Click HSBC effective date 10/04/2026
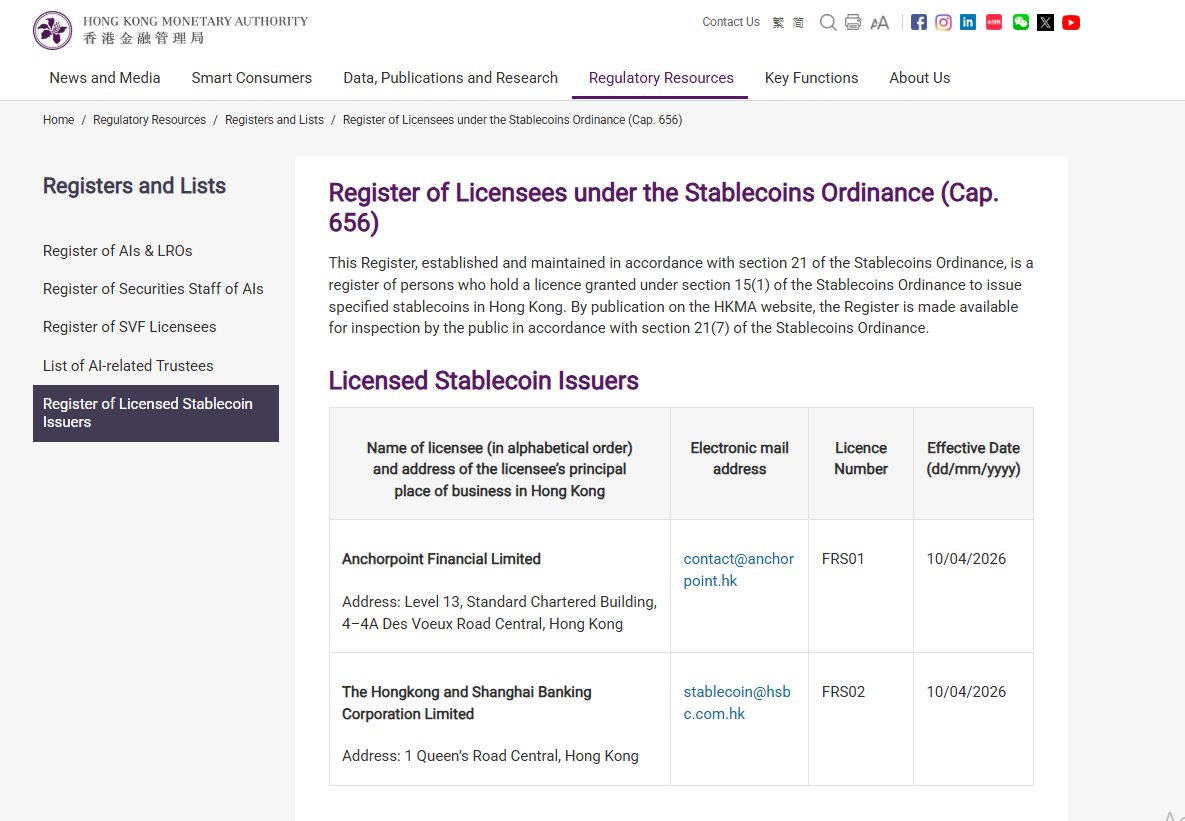The height and width of the screenshot is (821, 1185). 966,692
